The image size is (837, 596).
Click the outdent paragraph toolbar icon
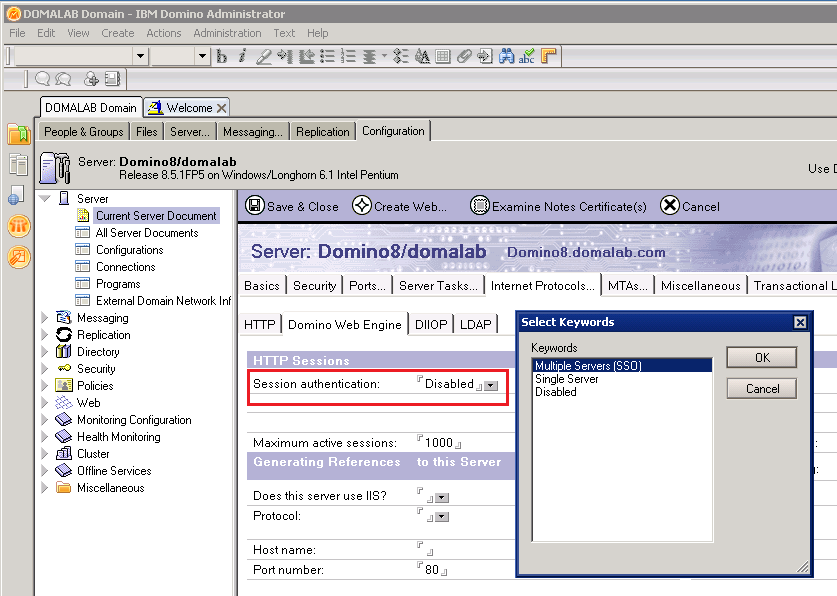pos(306,56)
